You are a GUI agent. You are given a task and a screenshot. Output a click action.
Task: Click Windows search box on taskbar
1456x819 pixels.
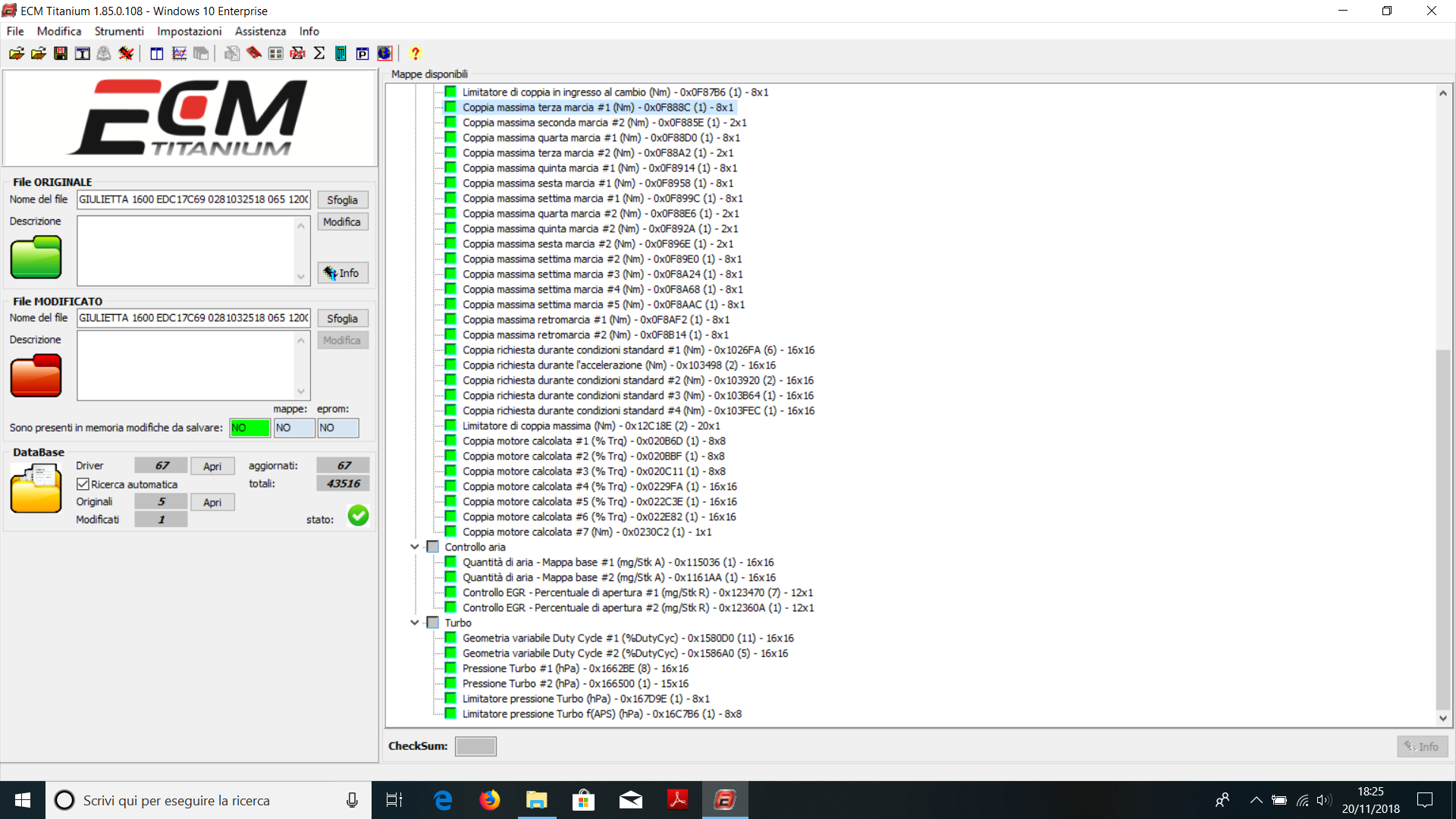209,800
